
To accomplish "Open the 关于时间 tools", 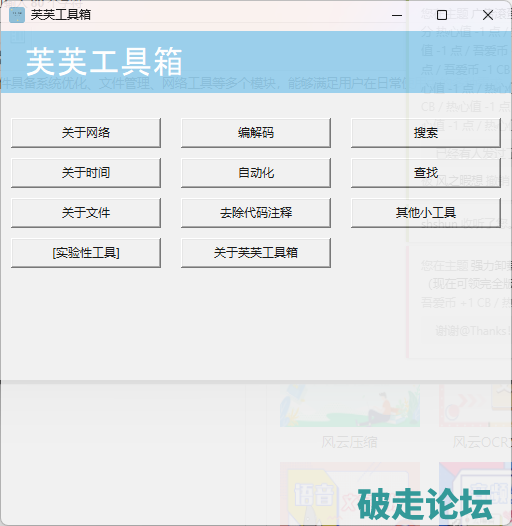I will (x=86, y=173).
